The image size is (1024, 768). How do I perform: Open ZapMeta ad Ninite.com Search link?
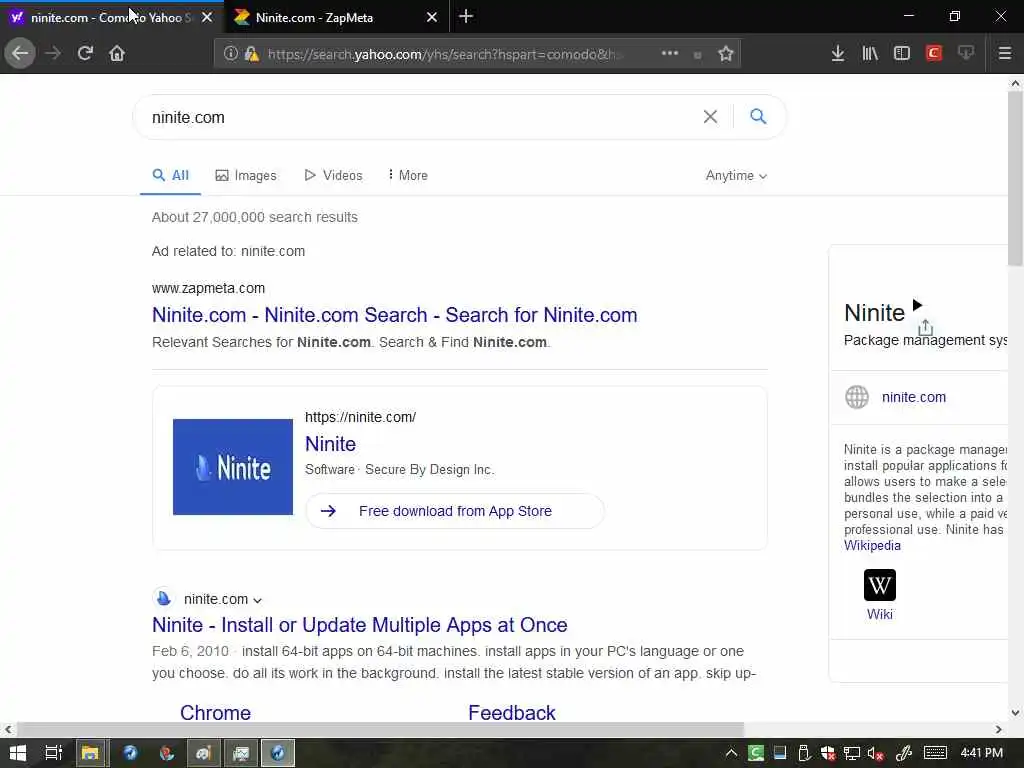tap(394, 315)
